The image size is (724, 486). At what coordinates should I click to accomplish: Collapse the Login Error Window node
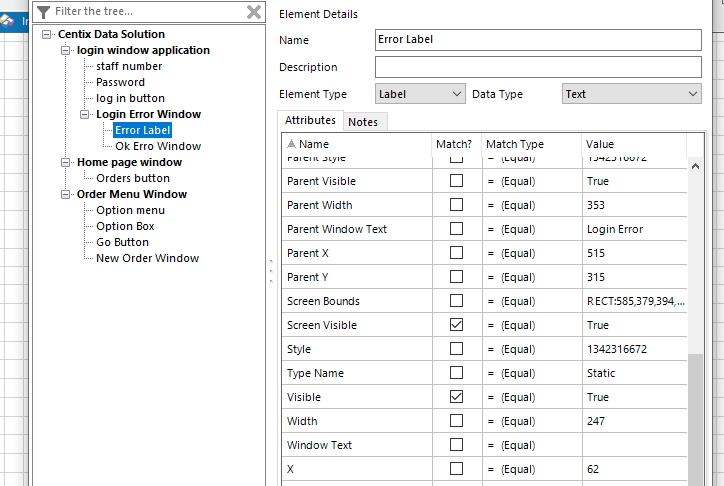coord(86,114)
